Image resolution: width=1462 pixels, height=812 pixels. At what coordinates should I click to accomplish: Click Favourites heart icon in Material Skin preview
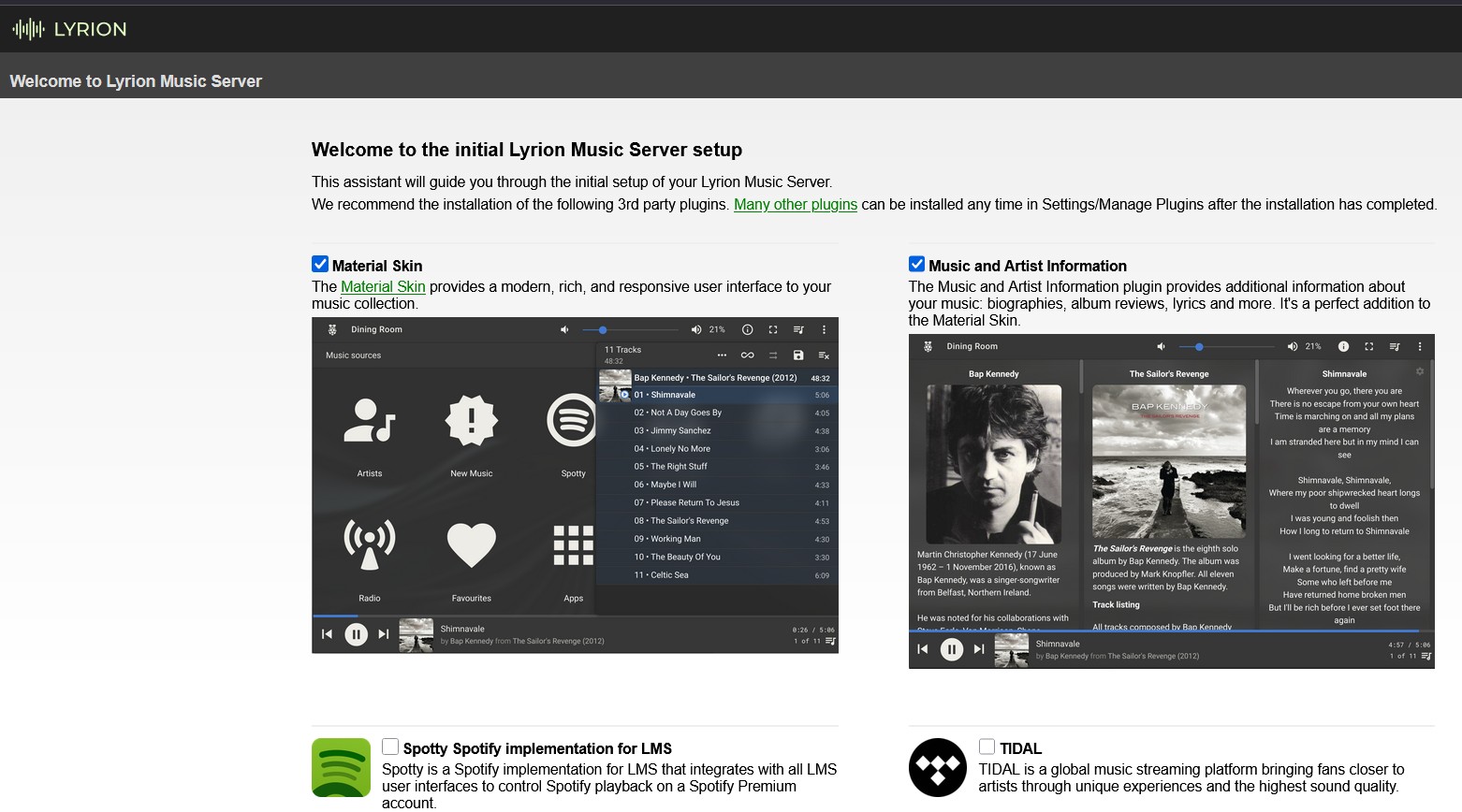coord(471,545)
